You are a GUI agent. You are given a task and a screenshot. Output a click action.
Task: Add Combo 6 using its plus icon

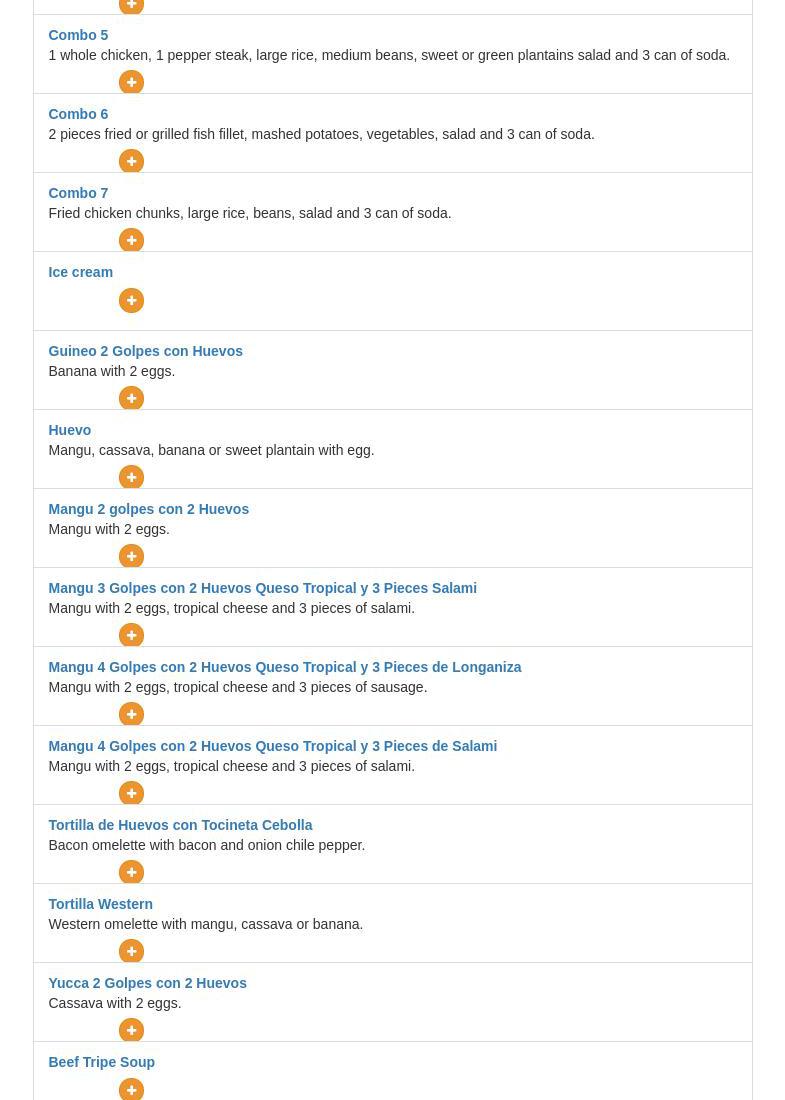(131, 161)
